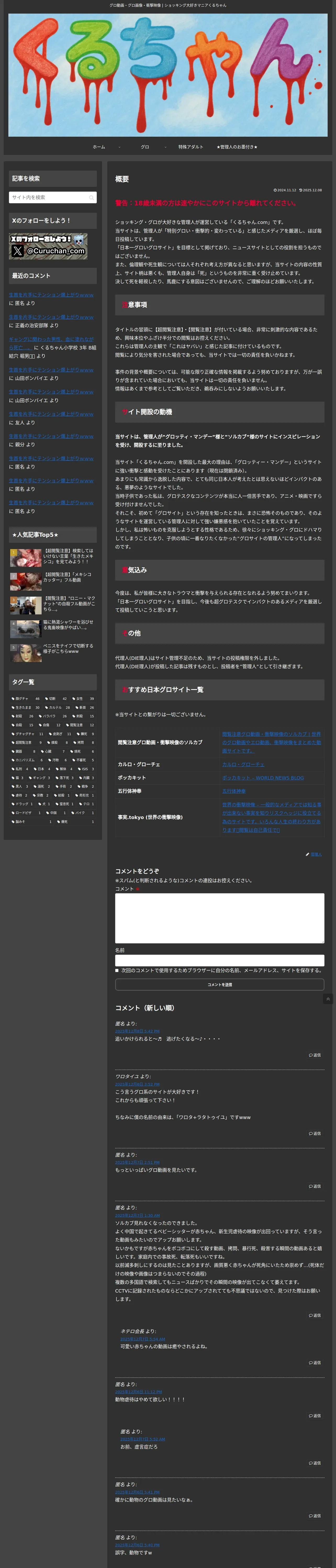Reply to the comment posted 2025年12月7日 1:30 AM

(x=315, y=1315)
